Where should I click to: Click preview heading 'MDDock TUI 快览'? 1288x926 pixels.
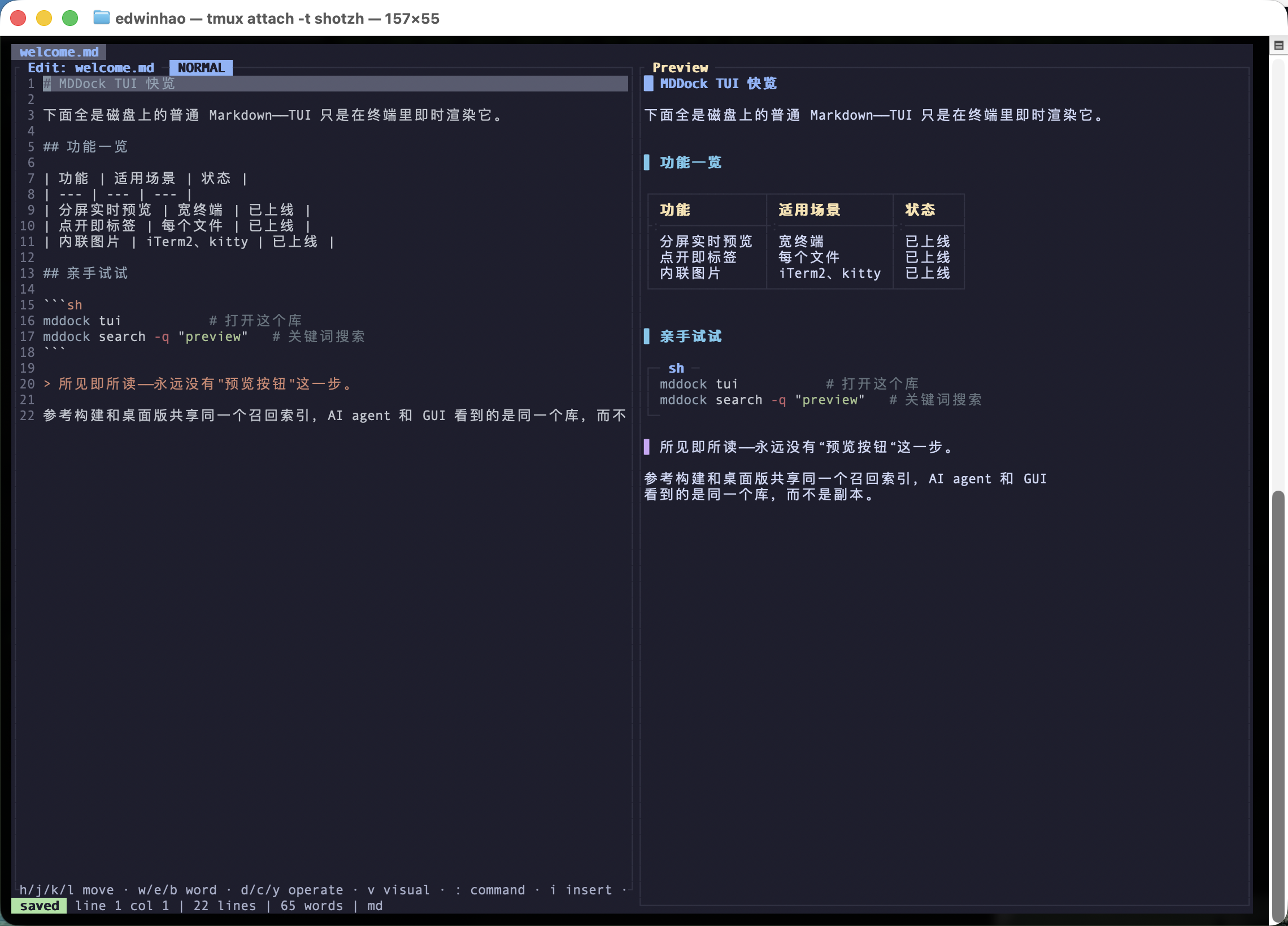point(718,84)
